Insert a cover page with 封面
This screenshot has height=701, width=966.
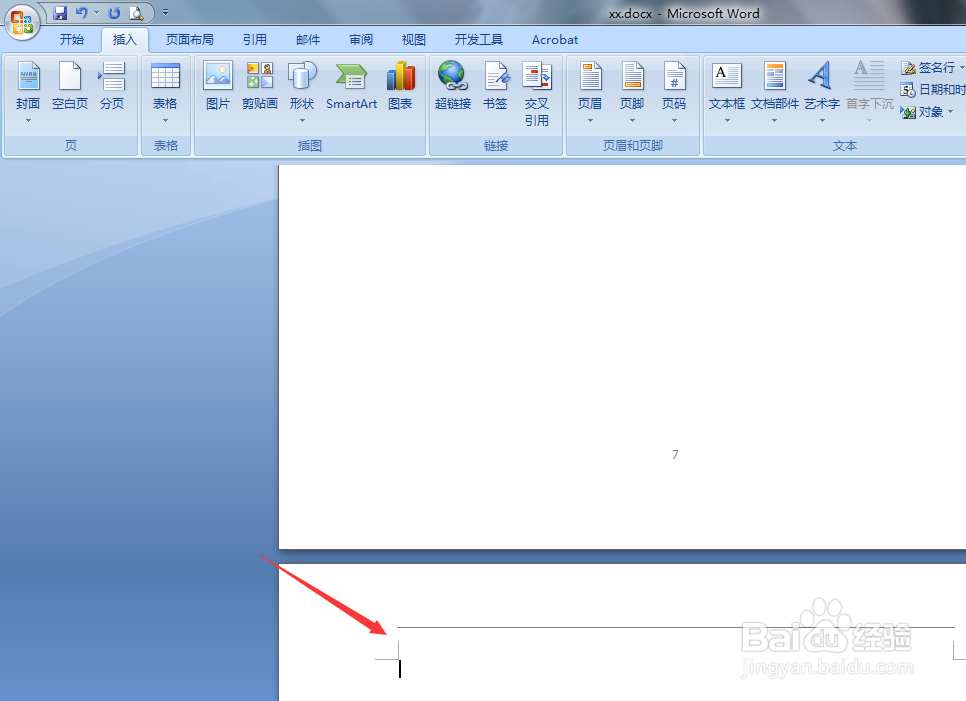(28, 92)
